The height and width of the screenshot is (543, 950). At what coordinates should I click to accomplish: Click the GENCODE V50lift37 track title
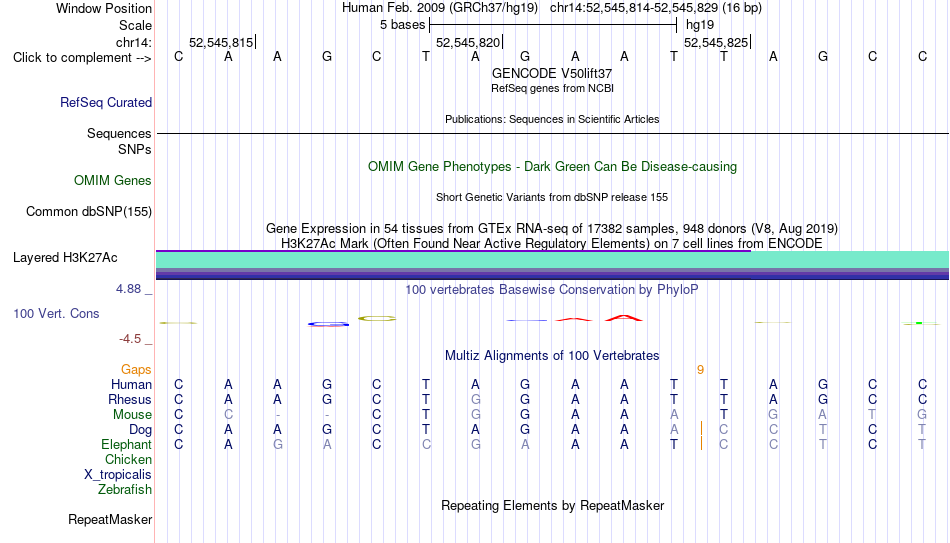coord(552,73)
